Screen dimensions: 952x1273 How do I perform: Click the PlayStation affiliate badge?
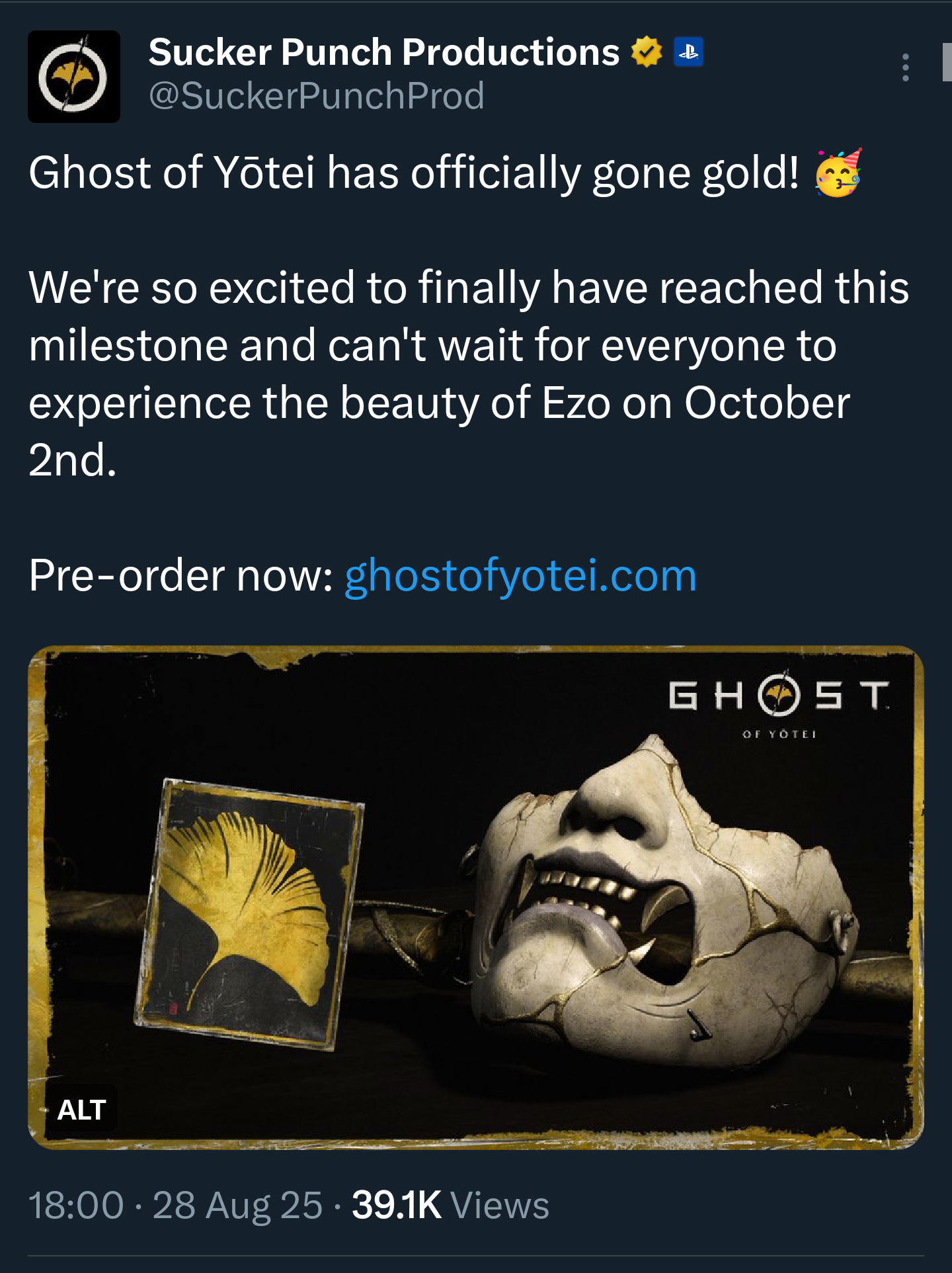[688, 52]
